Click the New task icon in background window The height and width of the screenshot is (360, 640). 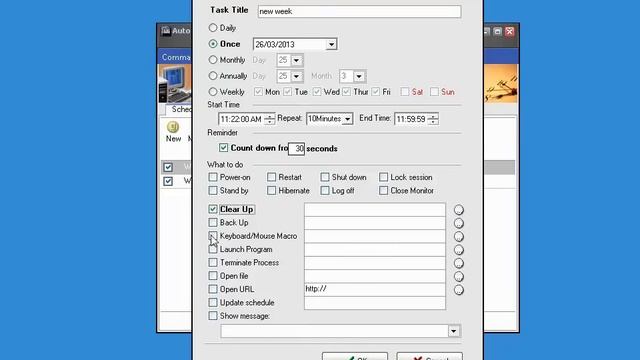(x=173, y=127)
